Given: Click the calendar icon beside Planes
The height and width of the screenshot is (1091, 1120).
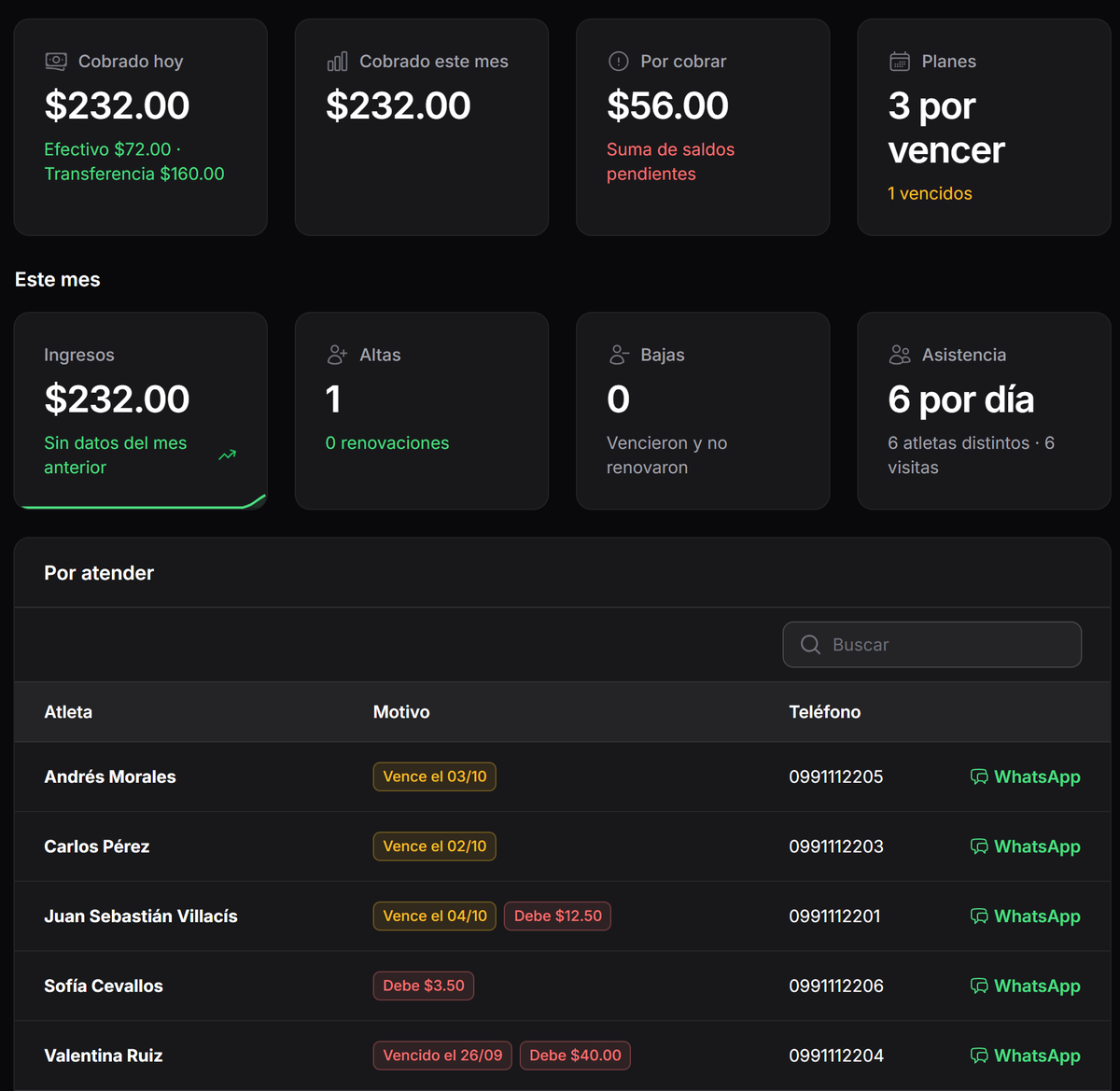Looking at the screenshot, I should (900, 62).
